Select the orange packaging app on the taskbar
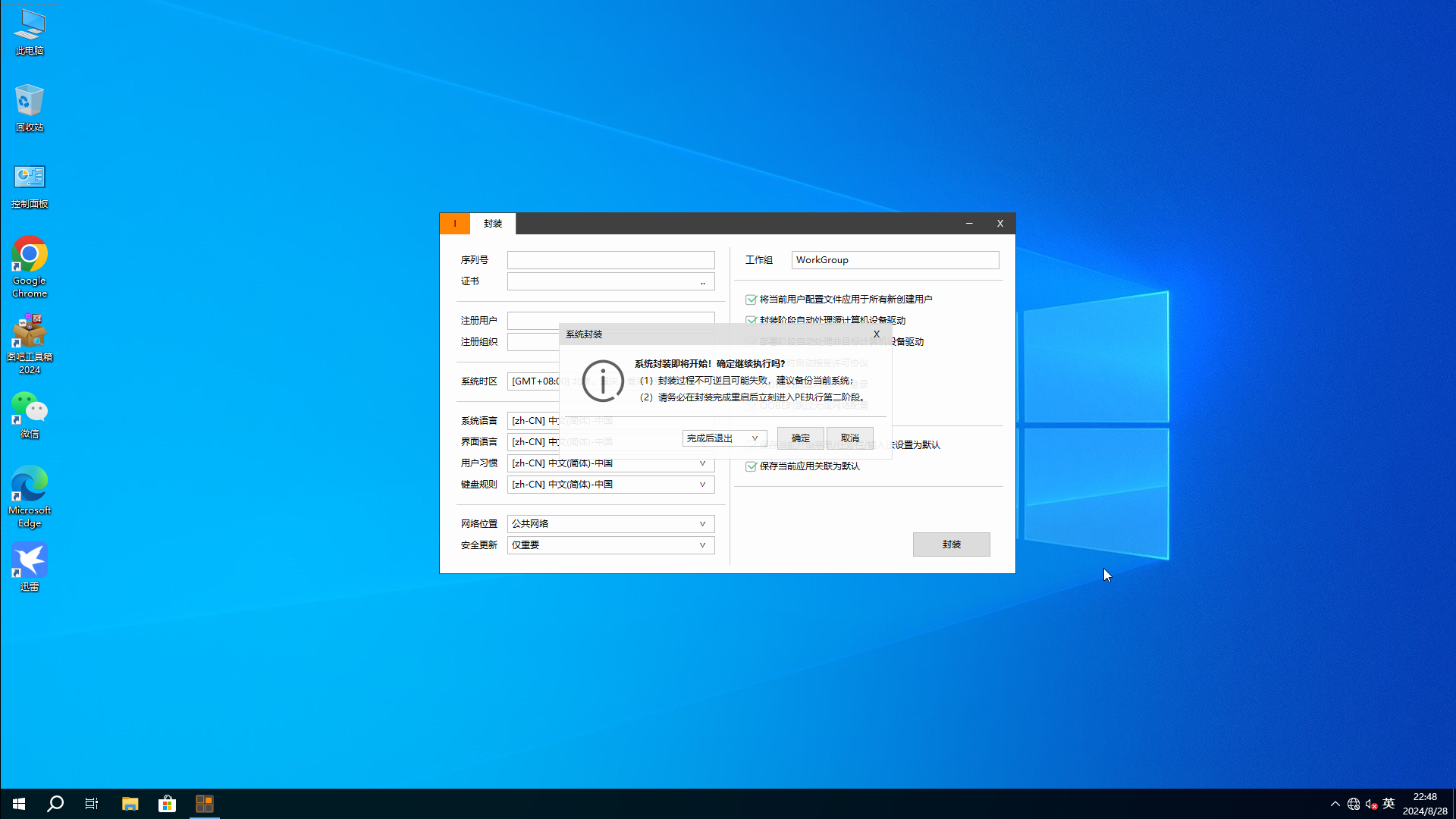Image resolution: width=1456 pixels, height=819 pixels. (x=204, y=804)
